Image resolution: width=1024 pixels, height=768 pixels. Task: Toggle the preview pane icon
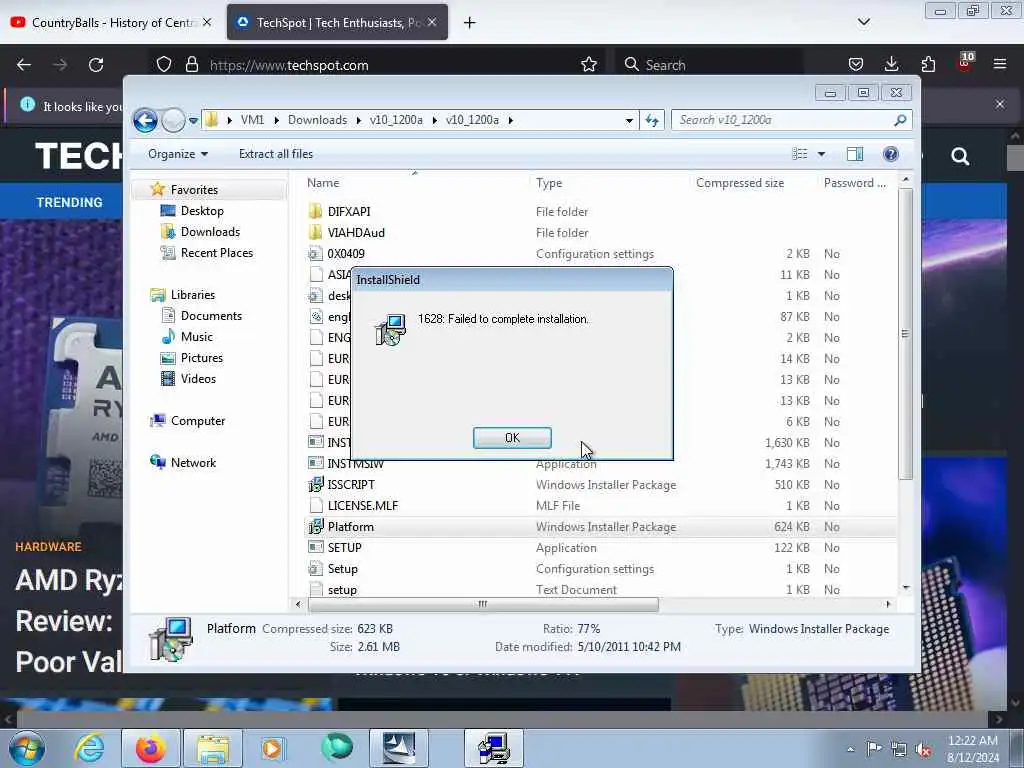(x=855, y=154)
